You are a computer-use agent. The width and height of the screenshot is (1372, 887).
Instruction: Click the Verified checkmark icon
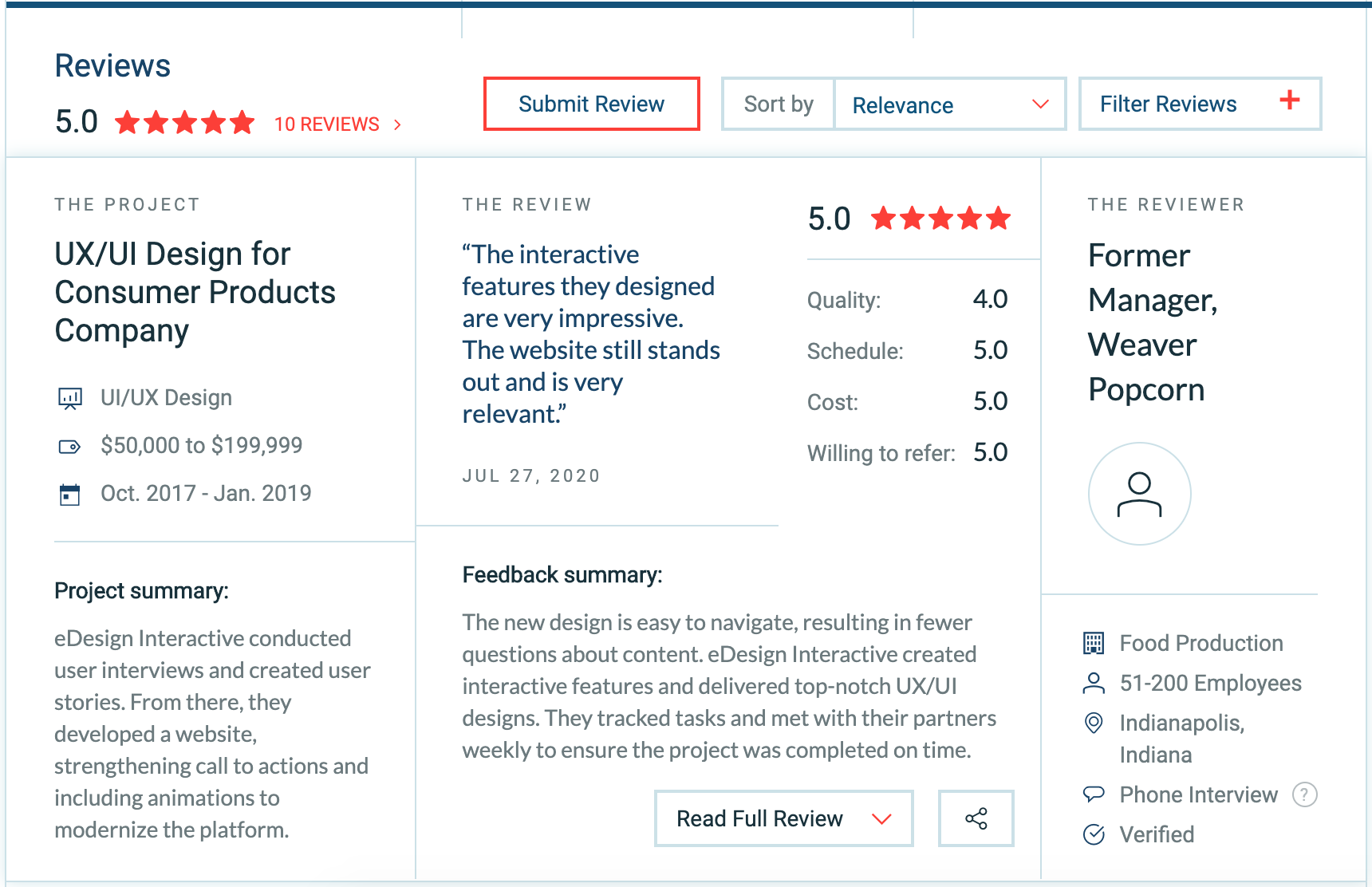[1094, 834]
